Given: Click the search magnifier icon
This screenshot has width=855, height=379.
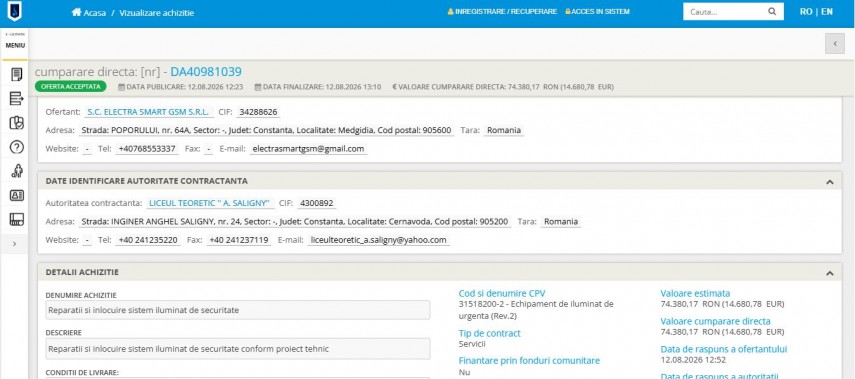Looking at the screenshot, I should pos(772,11).
